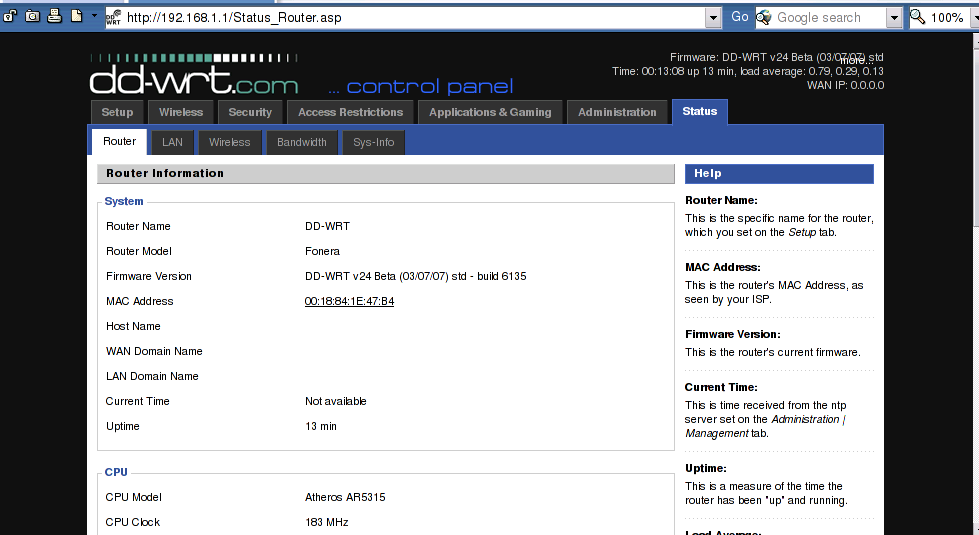Click the DD-WRT router name value
This screenshot has height=535, width=979.
327,226
